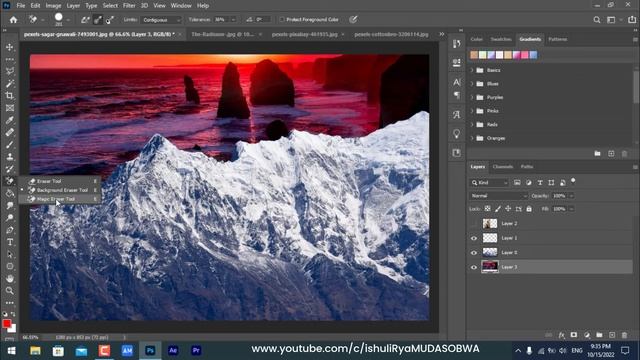Expand the Basics gradient folder
Image resolution: width=640 pixels, height=360 pixels.
[472, 70]
